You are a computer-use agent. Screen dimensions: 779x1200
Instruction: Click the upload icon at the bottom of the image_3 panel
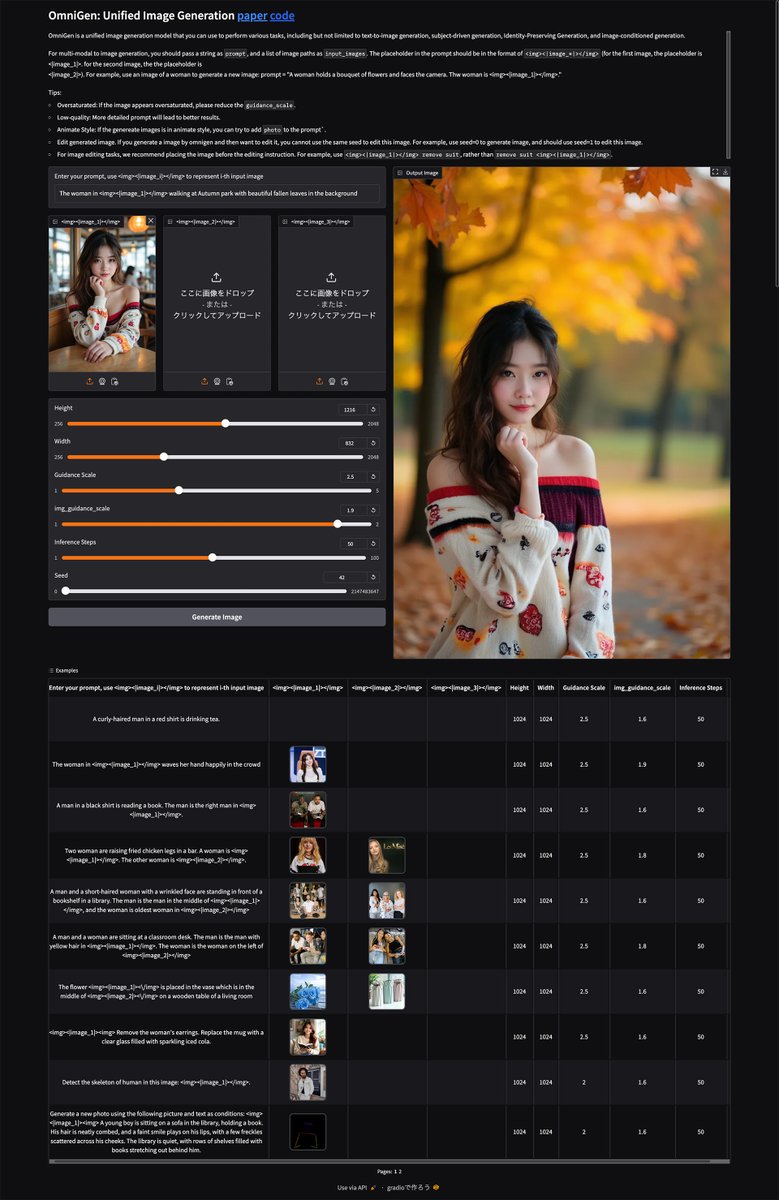tap(319, 381)
